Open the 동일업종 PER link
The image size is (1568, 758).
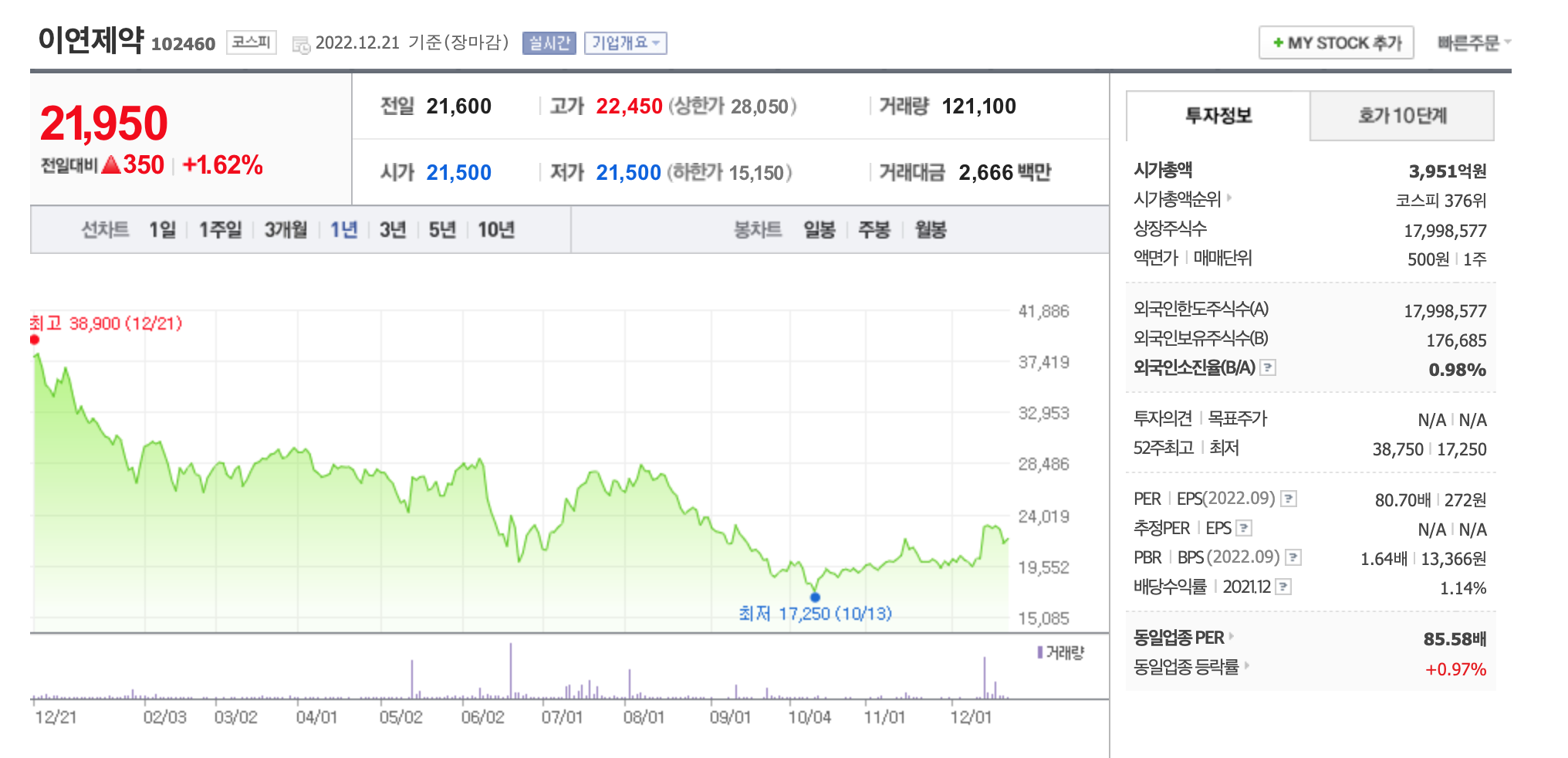(x=1178, y=638)
